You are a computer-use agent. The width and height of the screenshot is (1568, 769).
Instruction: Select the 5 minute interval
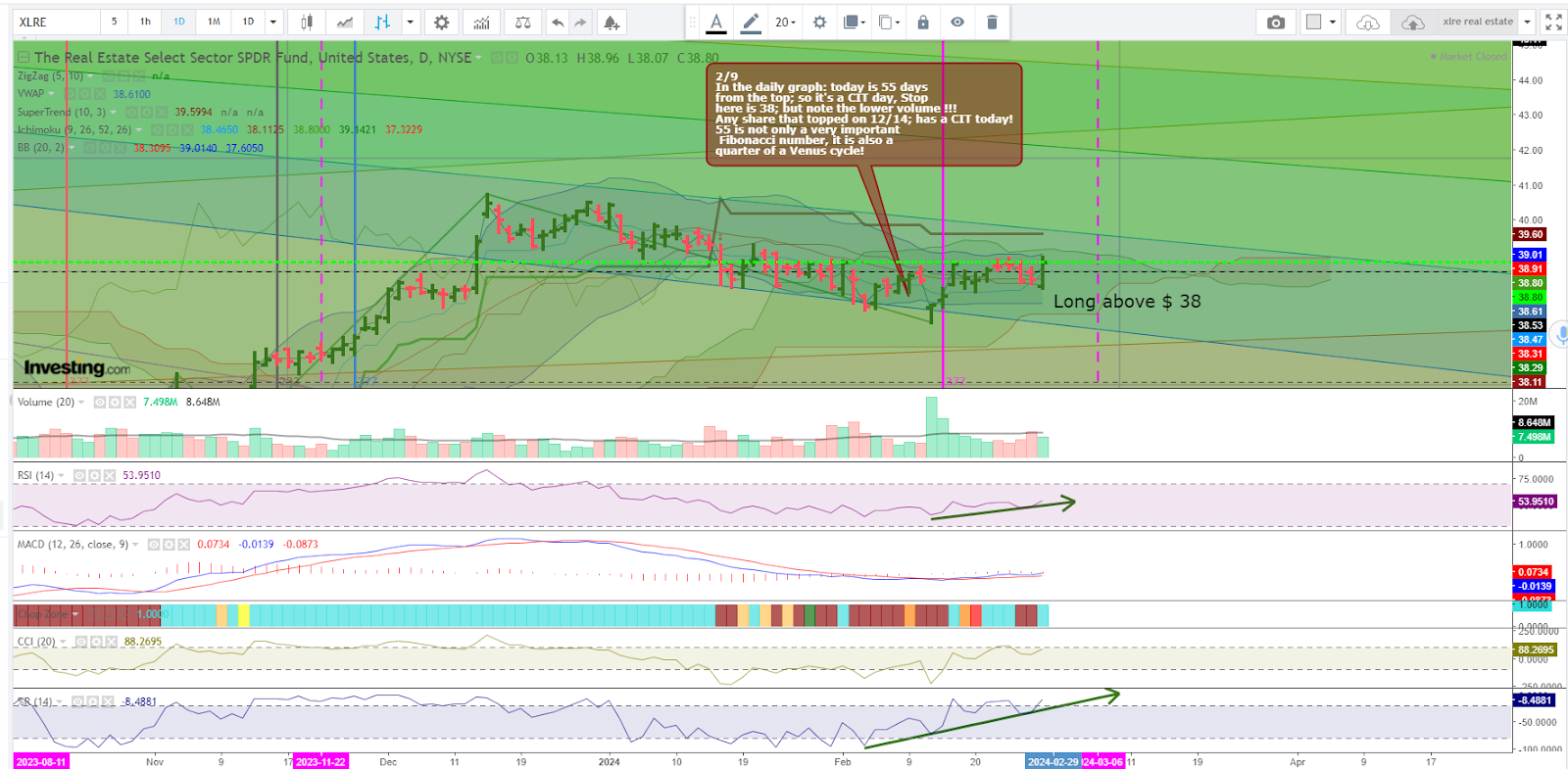pyautogui.click(x=114, y=22)
